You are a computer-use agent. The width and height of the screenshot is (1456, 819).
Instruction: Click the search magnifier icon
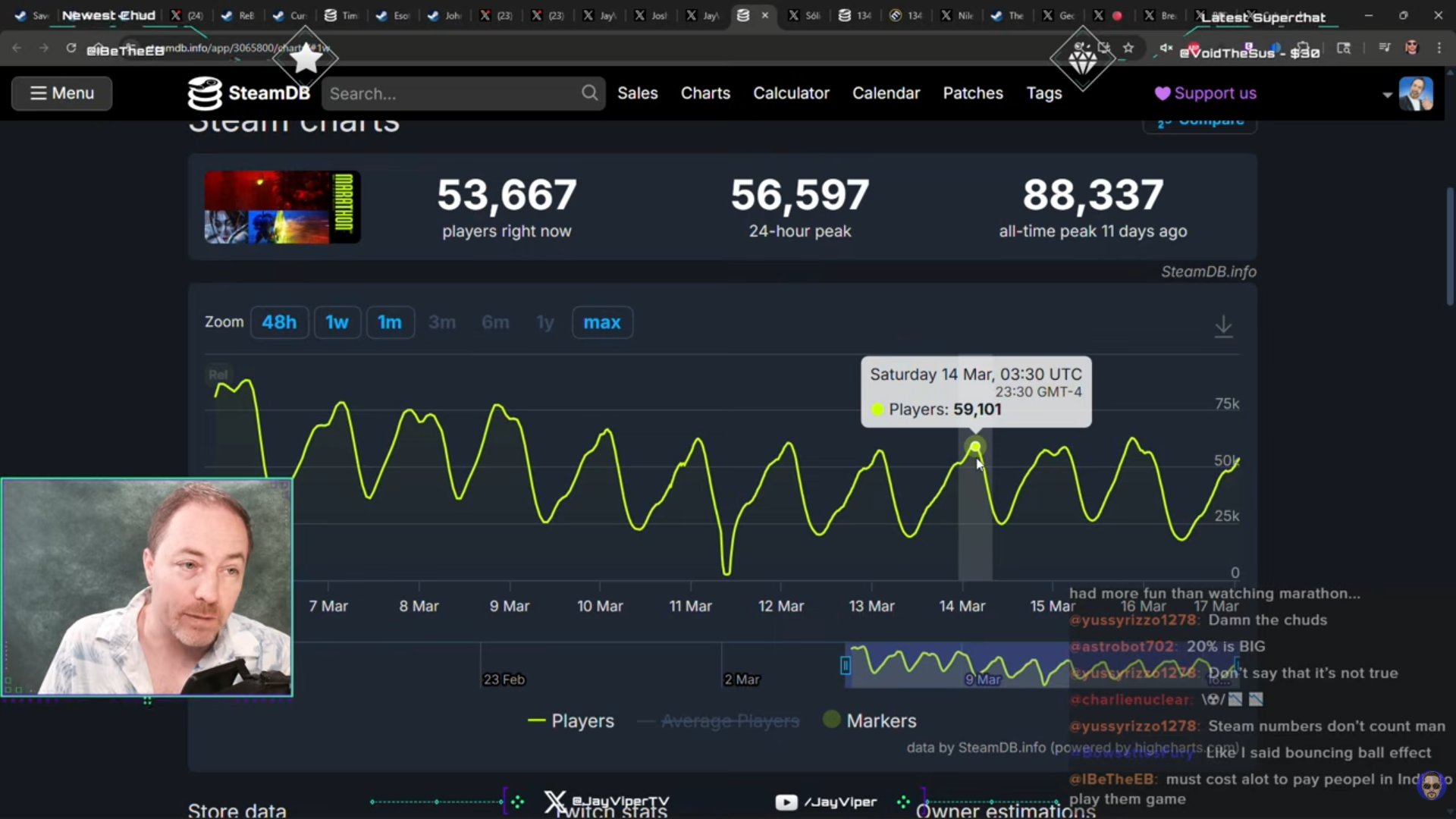(x=589, y=93)
